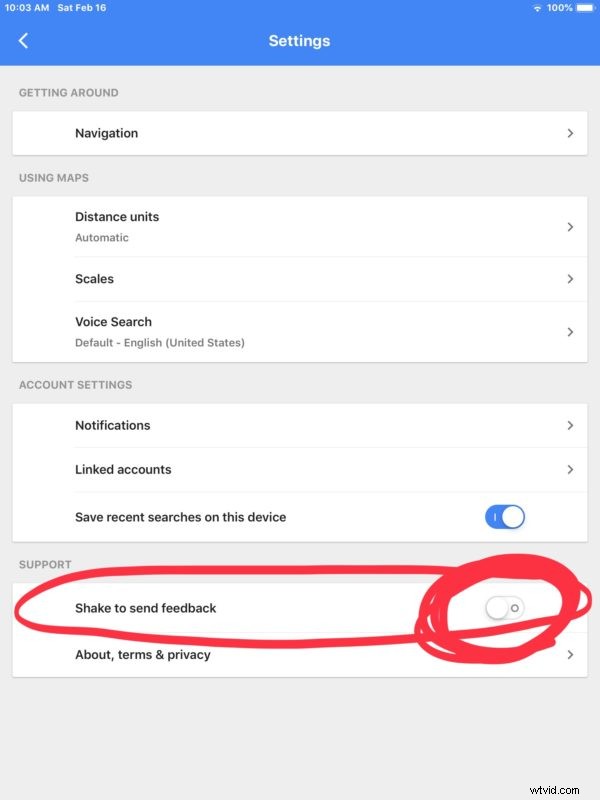
Task: Open the Distance units options
Action: pos(300,226)
